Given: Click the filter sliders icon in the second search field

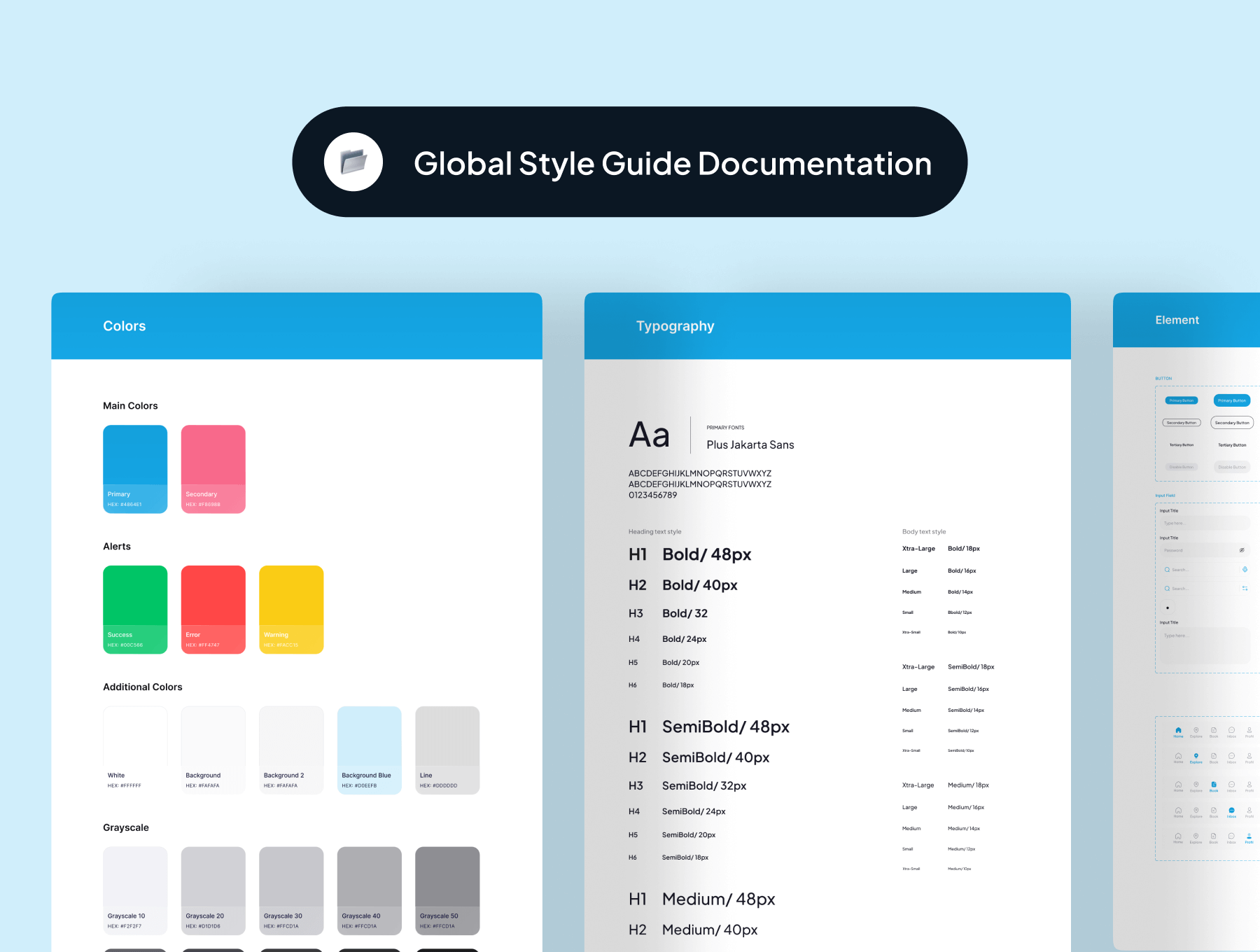Looking at the screenshot, I should tap(1245, 589).
